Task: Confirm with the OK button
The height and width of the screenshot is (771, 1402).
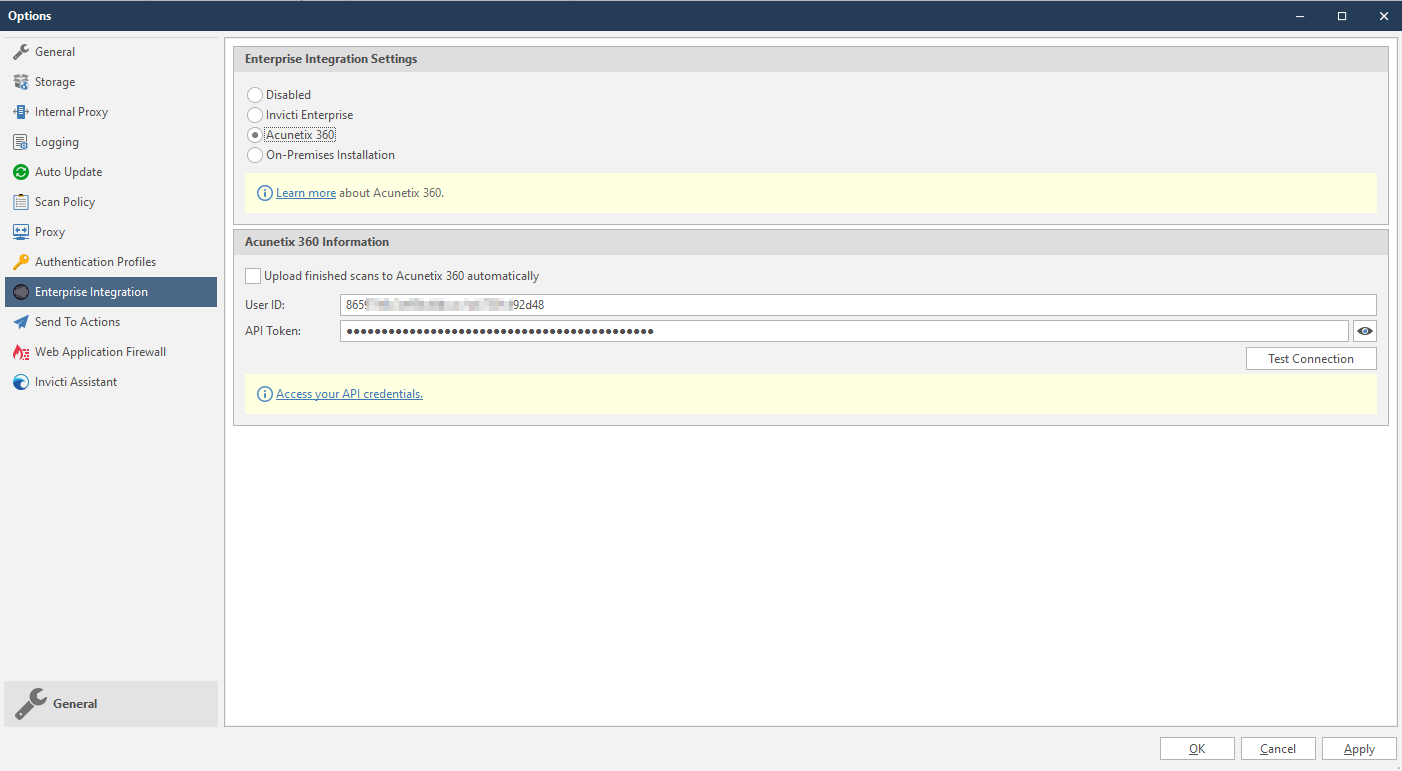Action: point(1197,749)
